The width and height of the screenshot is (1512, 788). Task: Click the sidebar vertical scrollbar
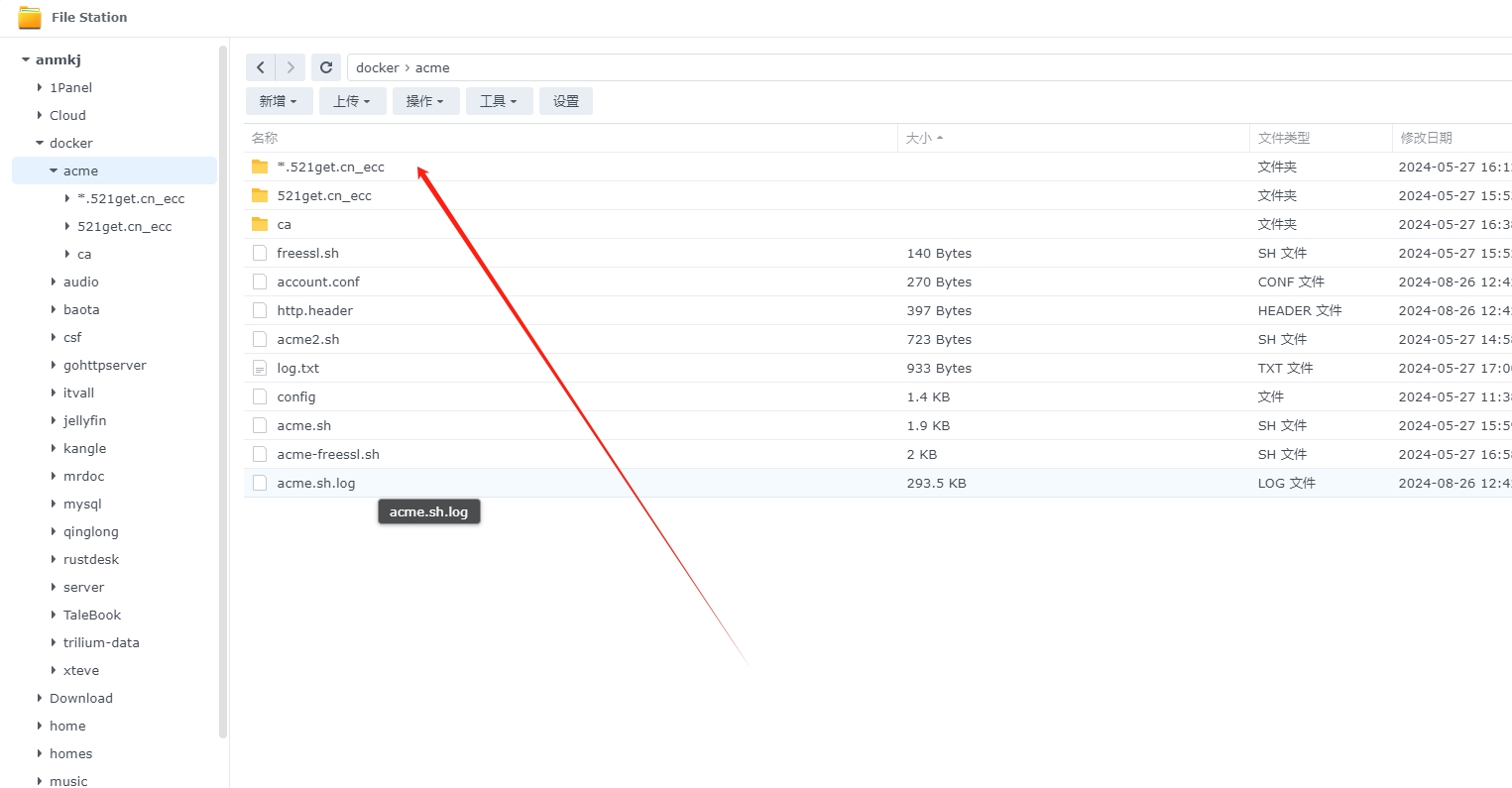click(x=223, y=396)
